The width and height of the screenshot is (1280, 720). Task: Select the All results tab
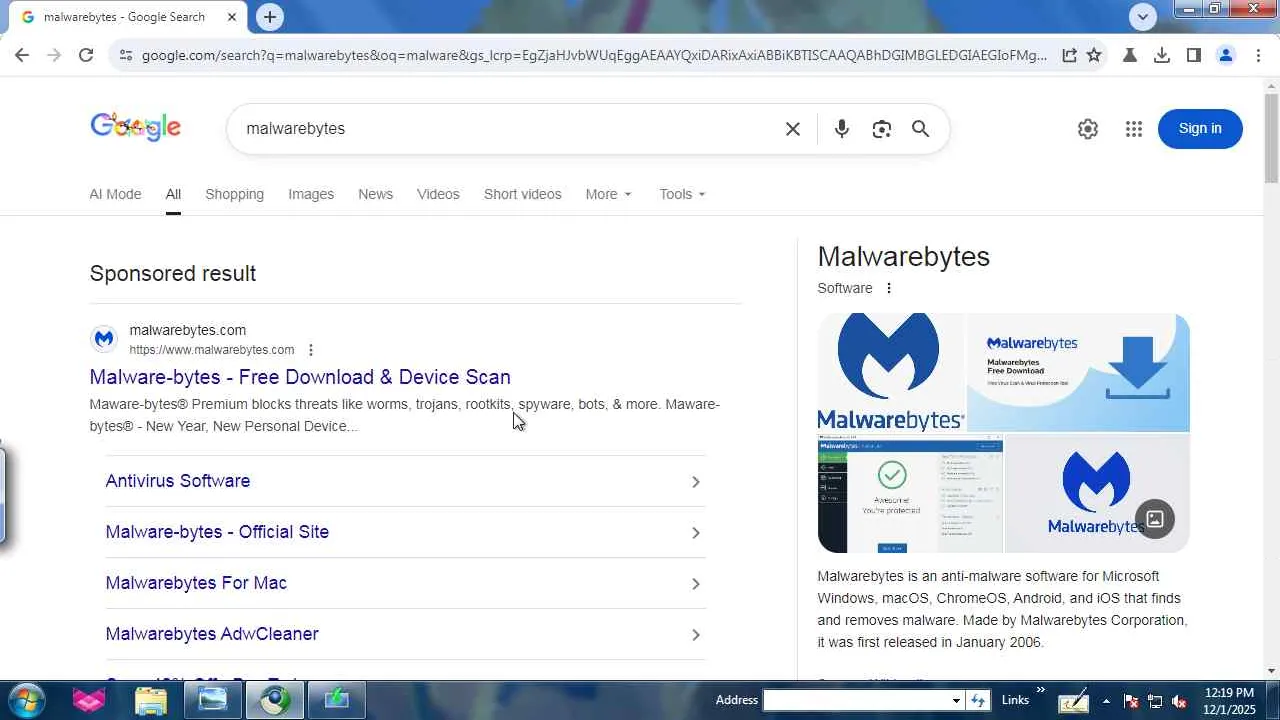pyautogui.click(x=173, y=194)
